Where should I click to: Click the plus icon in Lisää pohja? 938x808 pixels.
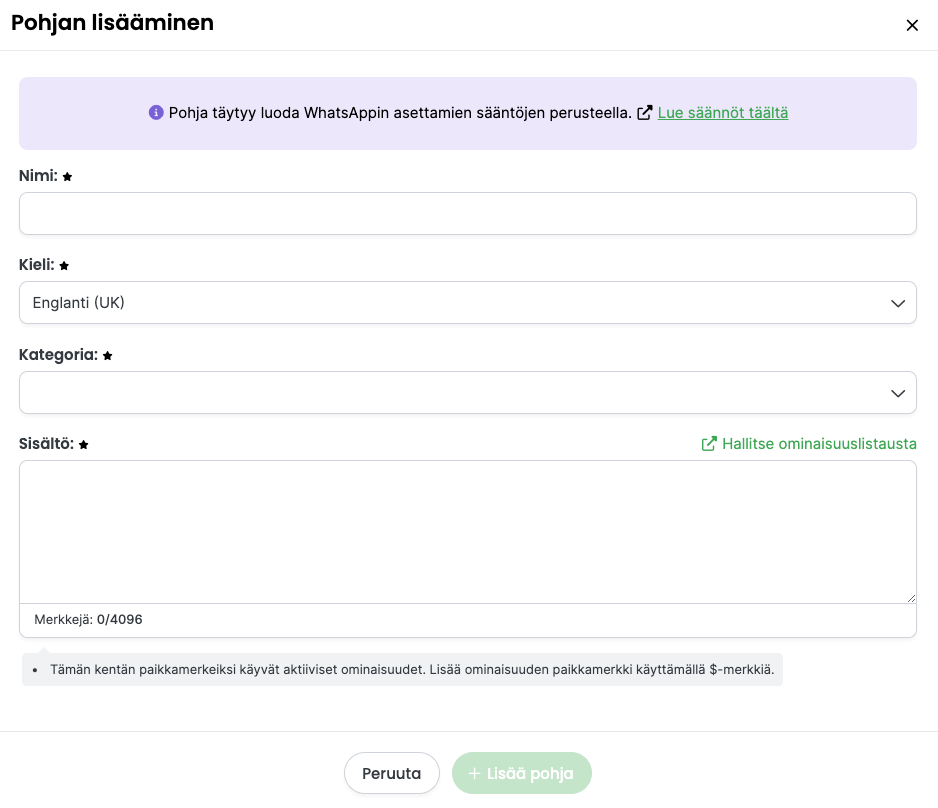pos(474,773)
